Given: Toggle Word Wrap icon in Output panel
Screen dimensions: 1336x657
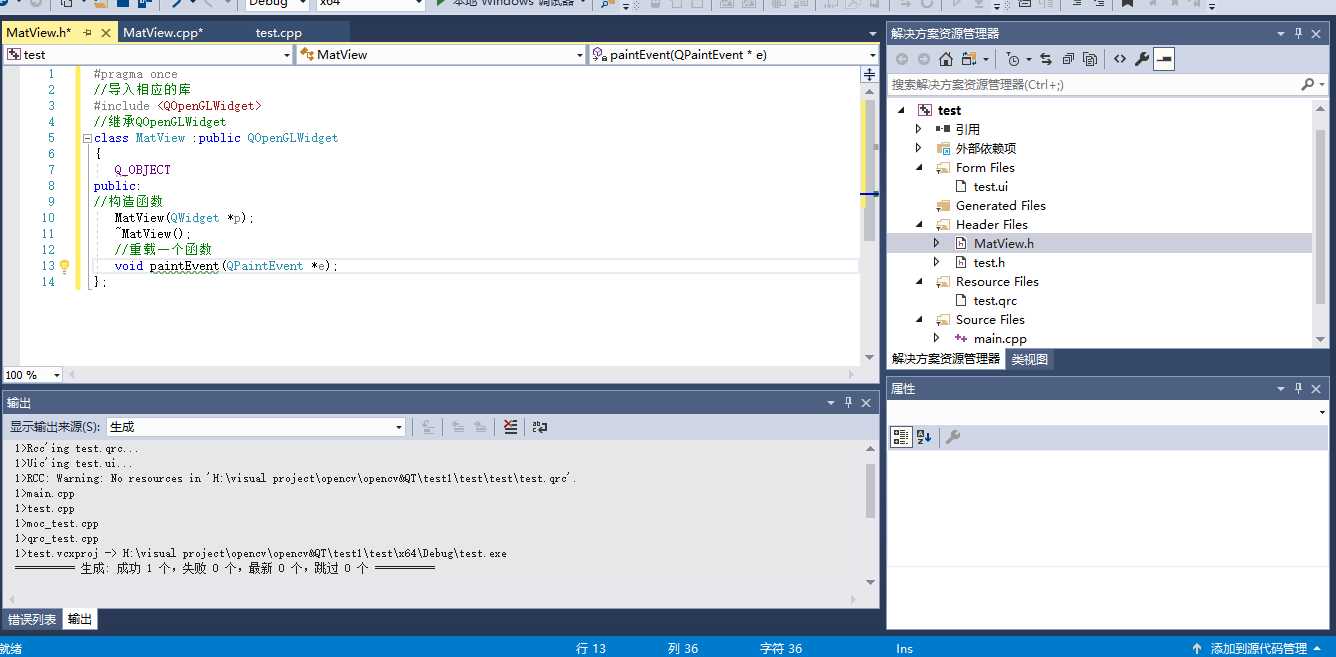Looking at the screenshot, I should point(540,427).
